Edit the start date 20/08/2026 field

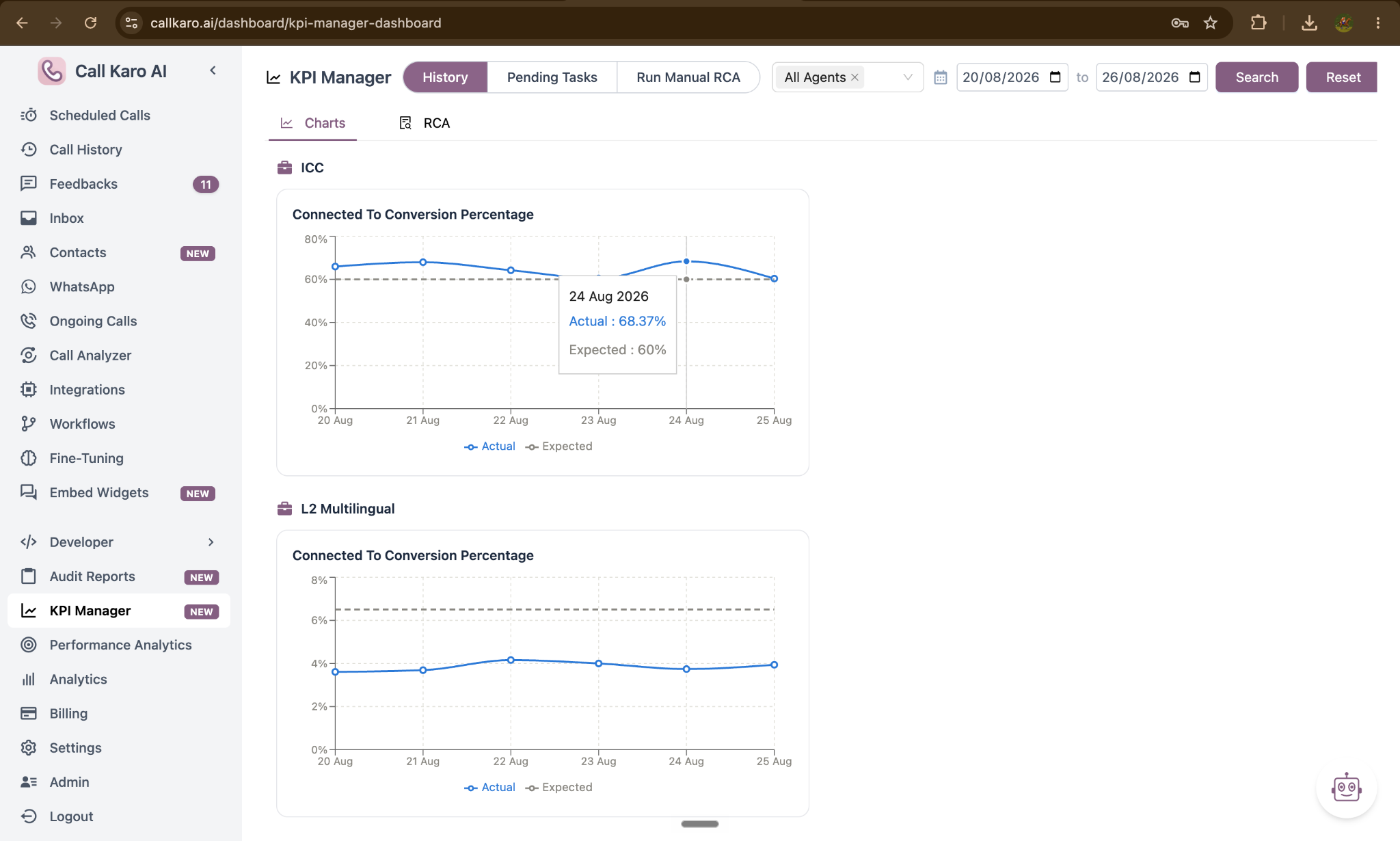coord(1012,77)
